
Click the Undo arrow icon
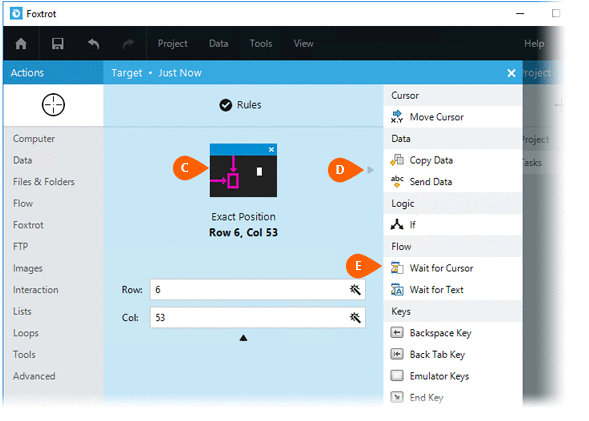tap(94, 44)
